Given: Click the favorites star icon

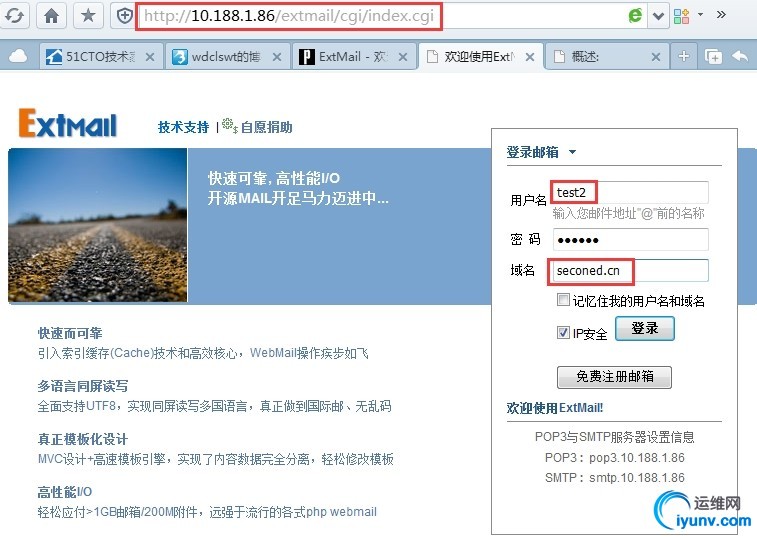Looking at the screenshot, I should 88,16.
